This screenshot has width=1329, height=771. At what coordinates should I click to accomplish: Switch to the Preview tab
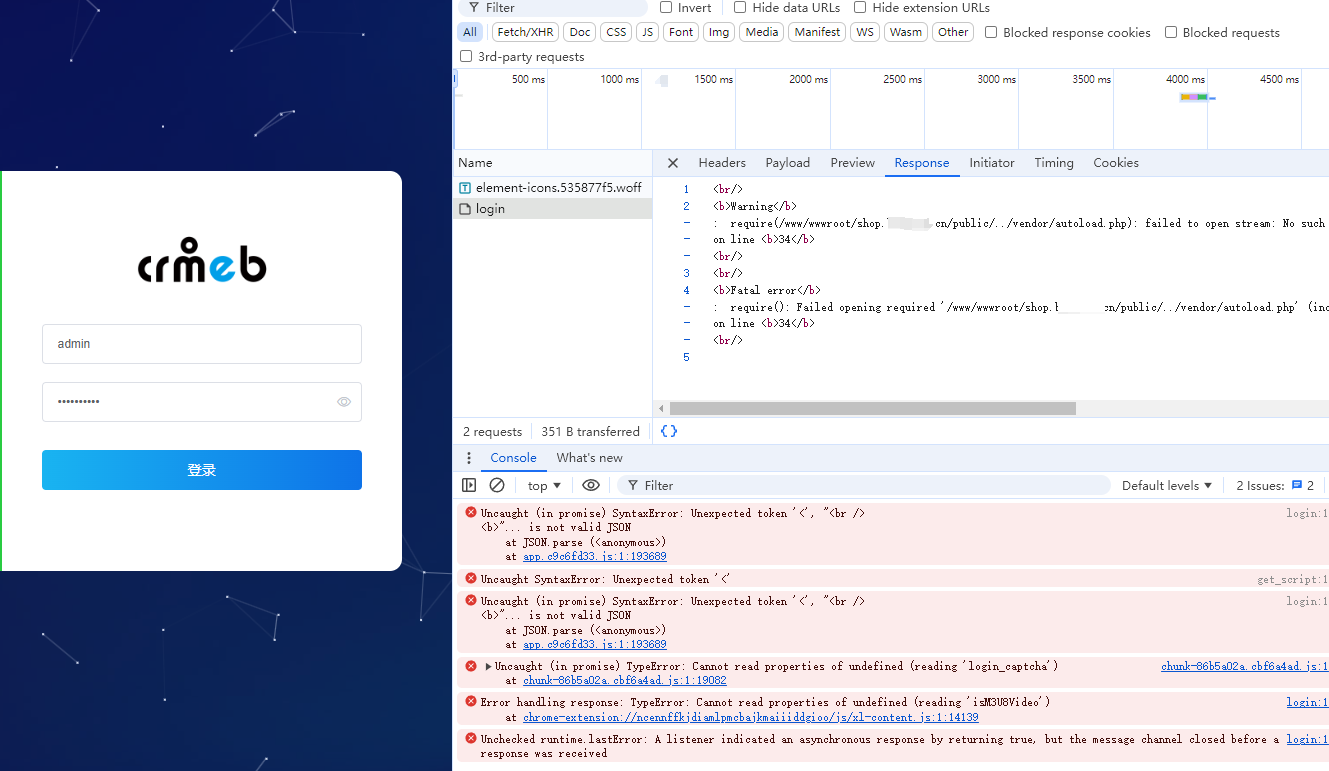pos(853,163)
